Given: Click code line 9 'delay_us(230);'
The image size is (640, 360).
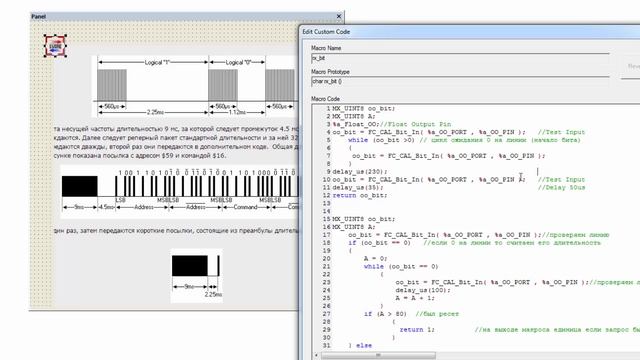Looking at the screenshot, I should [x=360, y=171].
